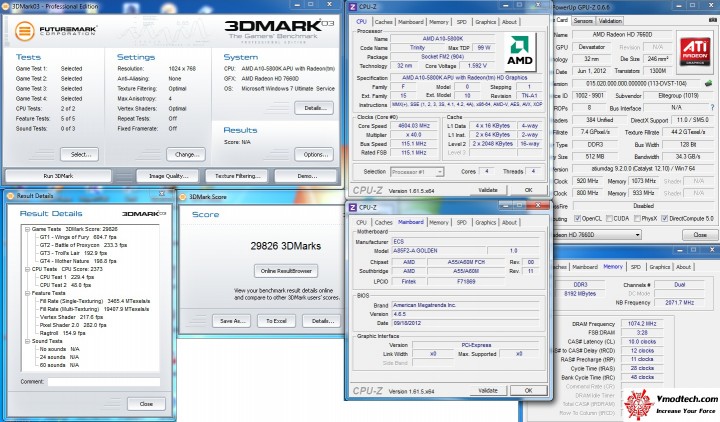
Task: Toggle the OpenCL checkbox in GPU-Z
Action: [577, 219]
